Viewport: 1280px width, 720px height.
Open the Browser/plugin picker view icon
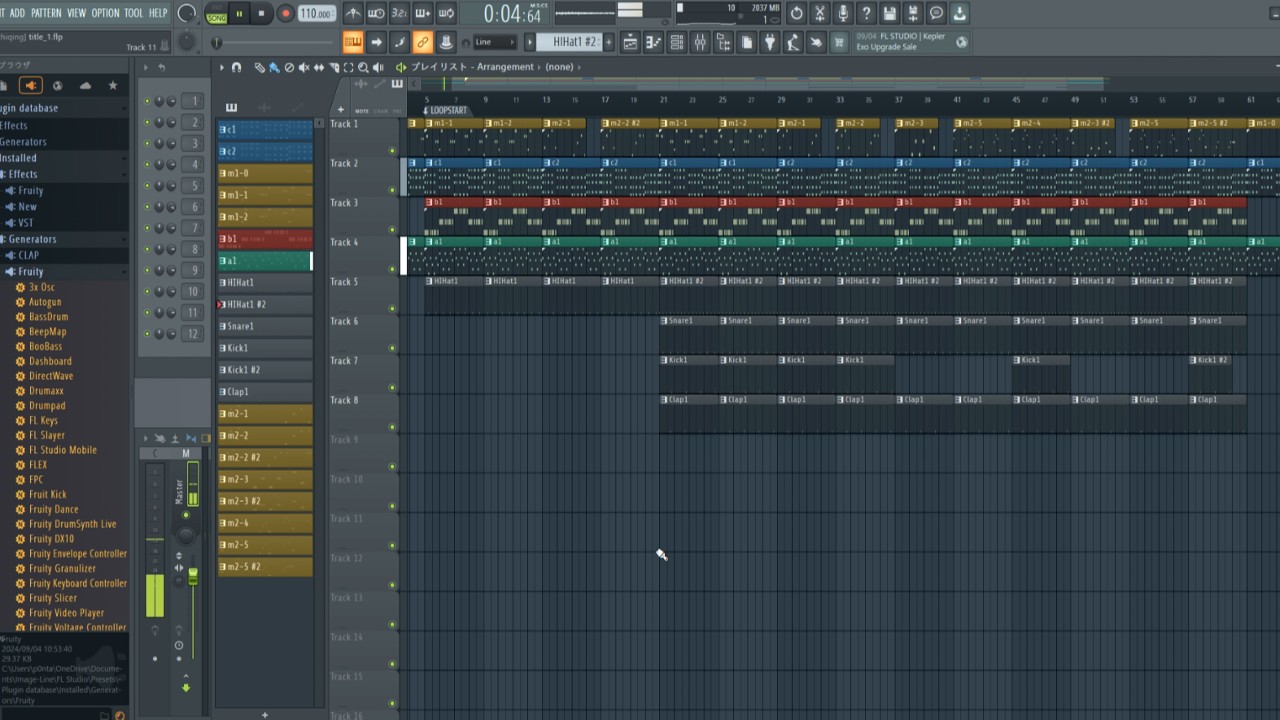[722, 42]
